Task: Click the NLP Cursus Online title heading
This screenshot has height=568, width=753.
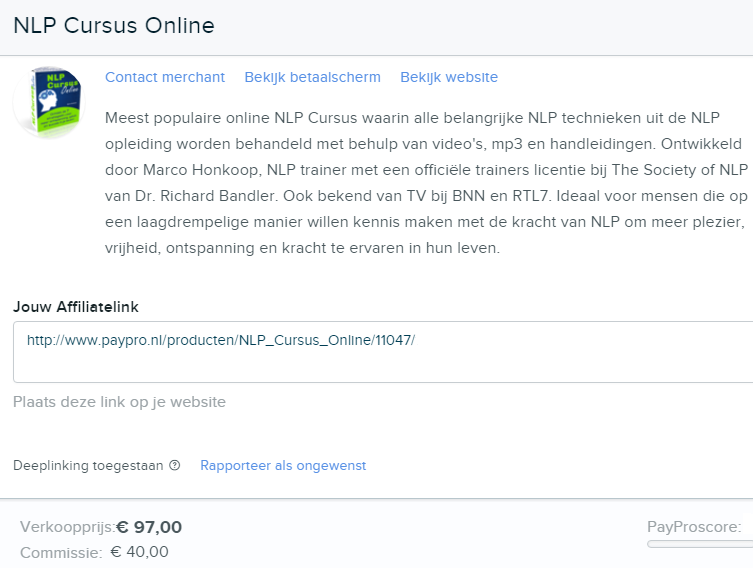Action: pos(114,25)
